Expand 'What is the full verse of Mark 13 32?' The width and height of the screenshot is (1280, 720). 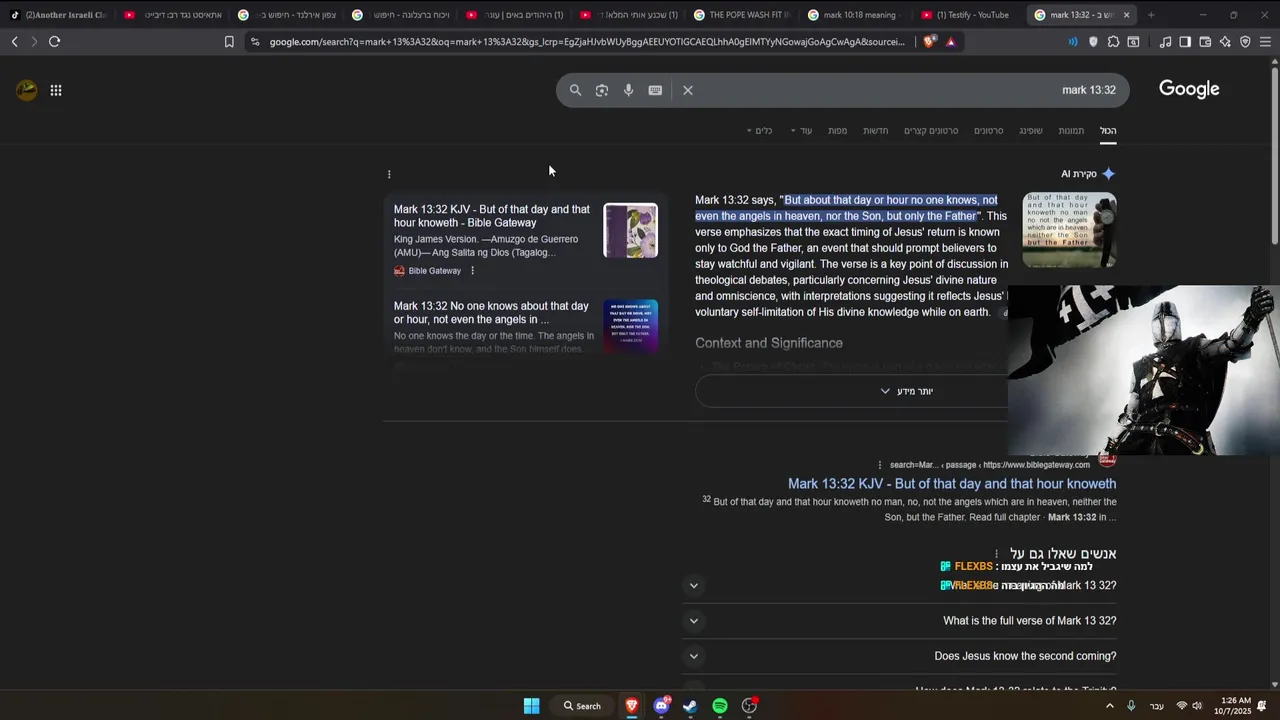(899, 621)
